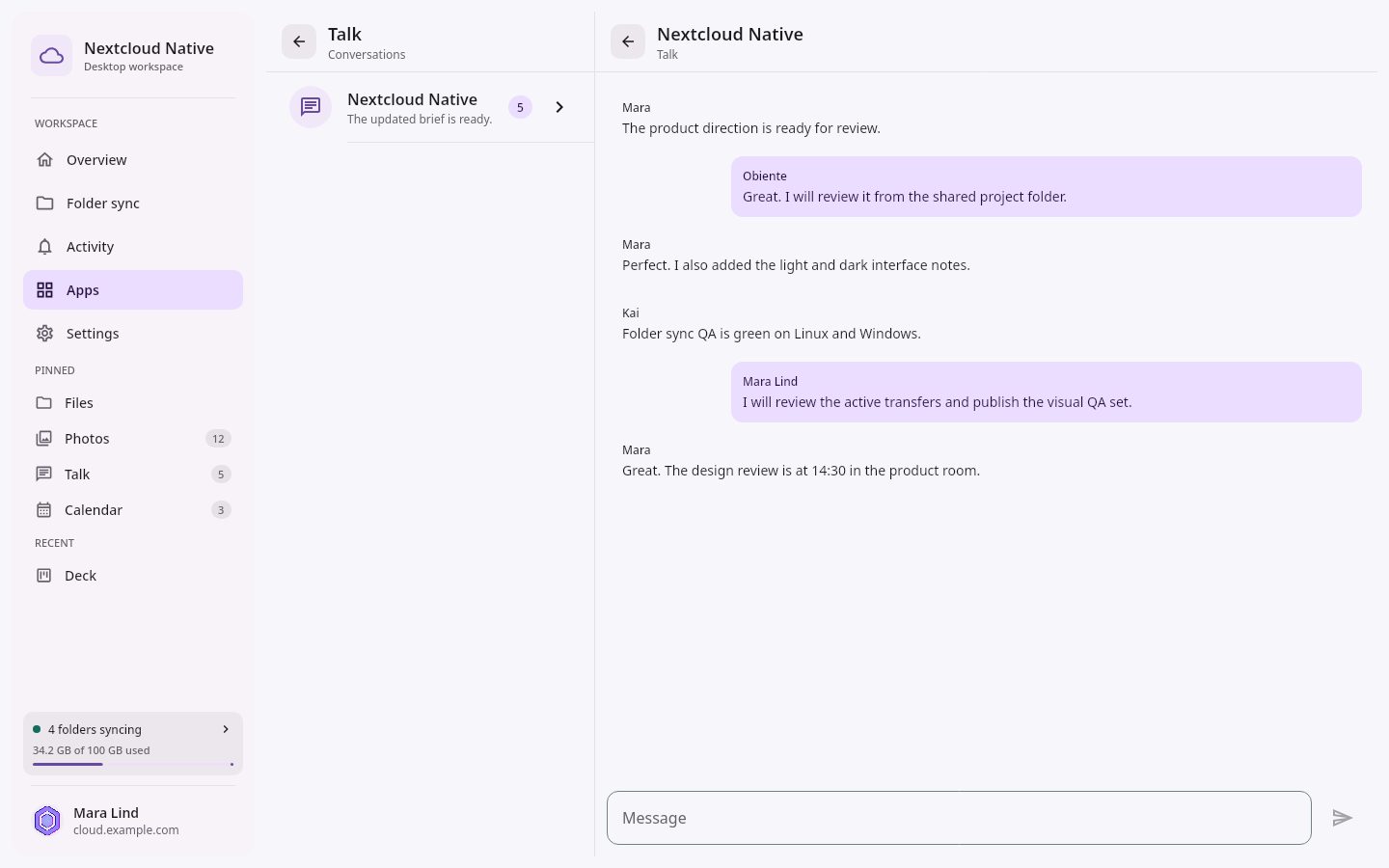Click Obiente's shared project folder message
This screenshot has height=868, width=1389.
pyautogui.click(x=1047, y=186)
